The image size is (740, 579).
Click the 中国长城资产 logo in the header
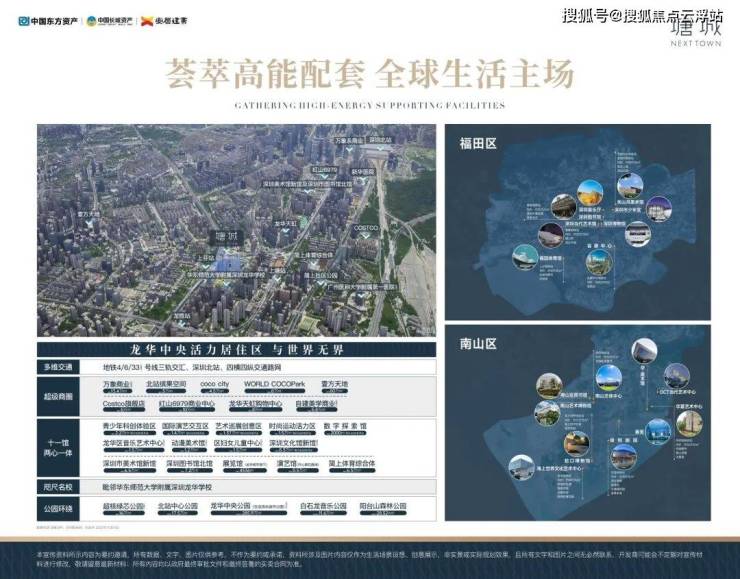[109, 21]
